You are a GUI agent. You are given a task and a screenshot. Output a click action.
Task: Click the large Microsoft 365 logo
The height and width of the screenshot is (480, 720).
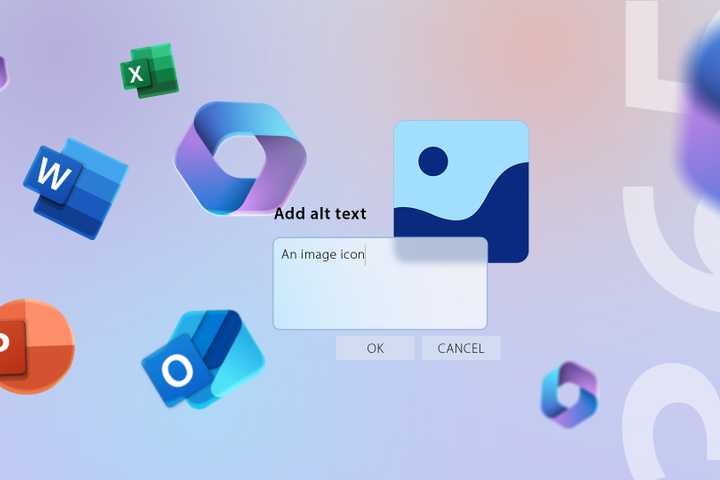[x=238, y=157]
